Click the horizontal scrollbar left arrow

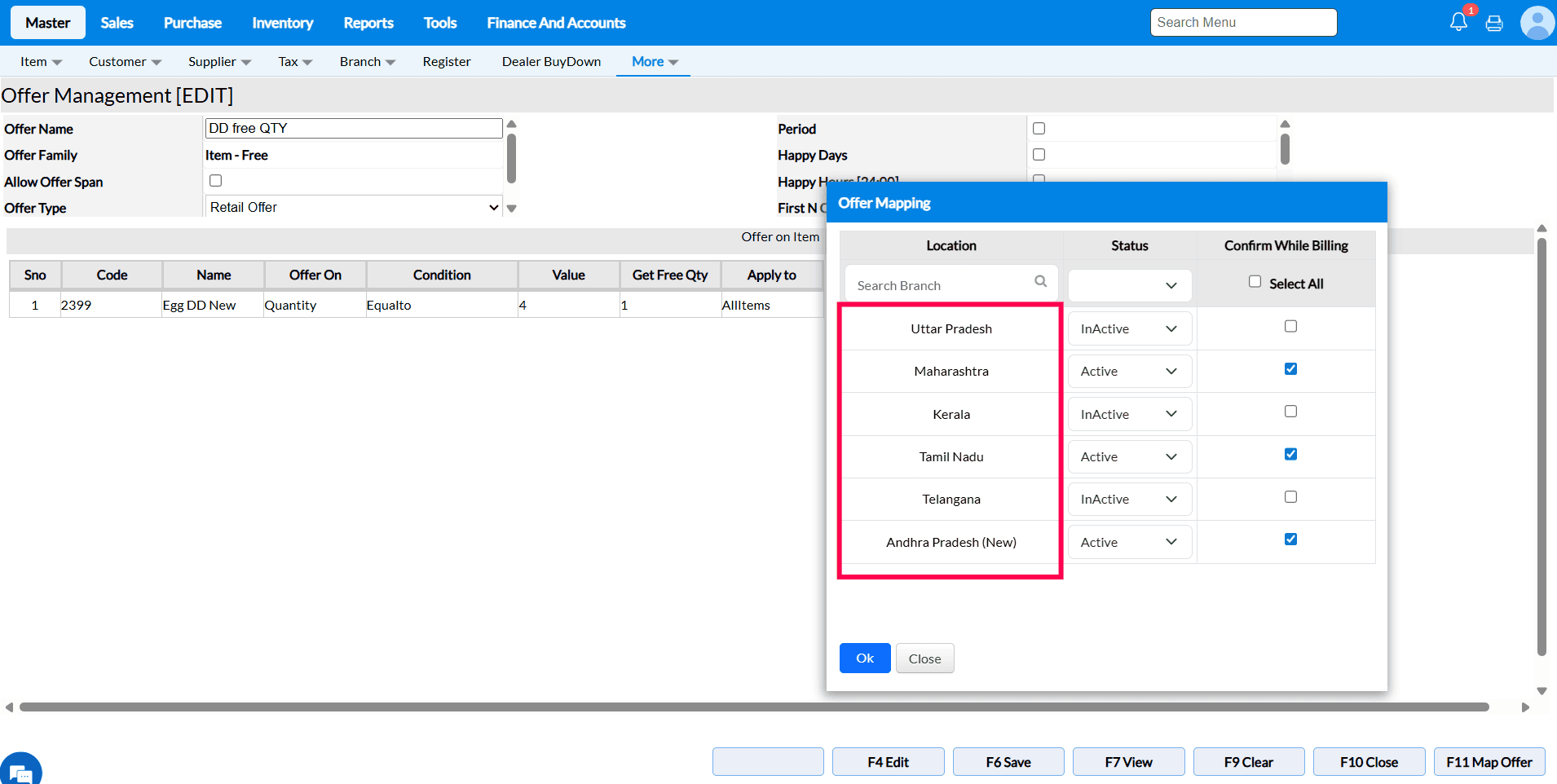pyautogui.click(x=9, y=707)
